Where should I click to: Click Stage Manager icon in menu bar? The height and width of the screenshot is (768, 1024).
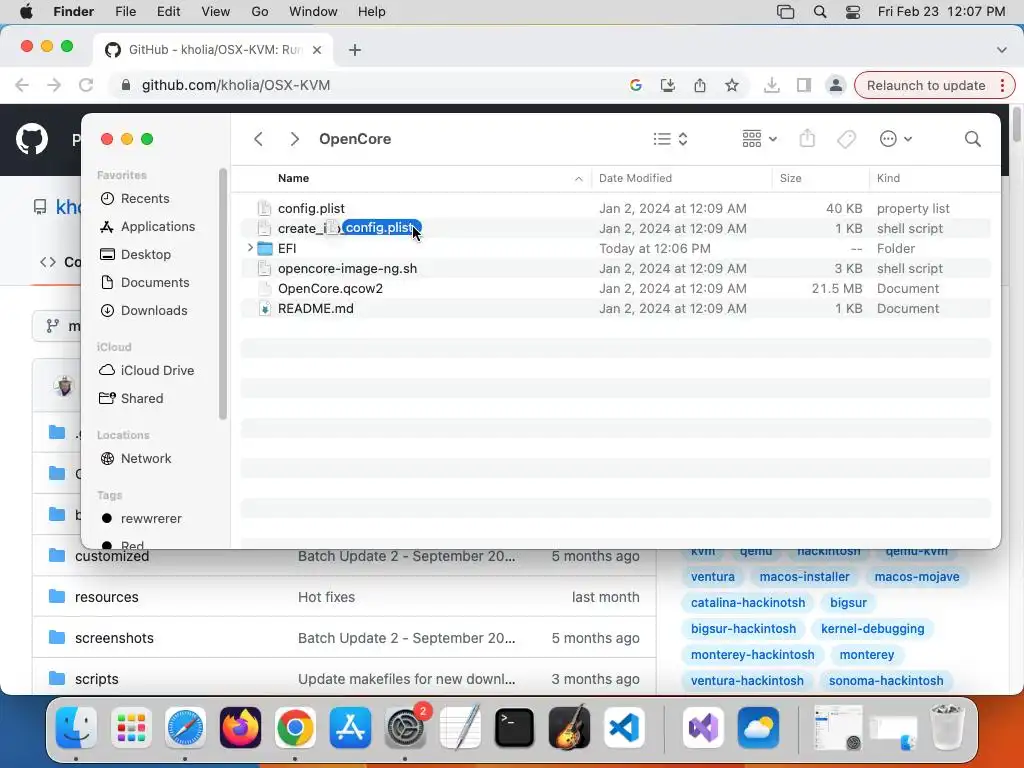(786, 12)
